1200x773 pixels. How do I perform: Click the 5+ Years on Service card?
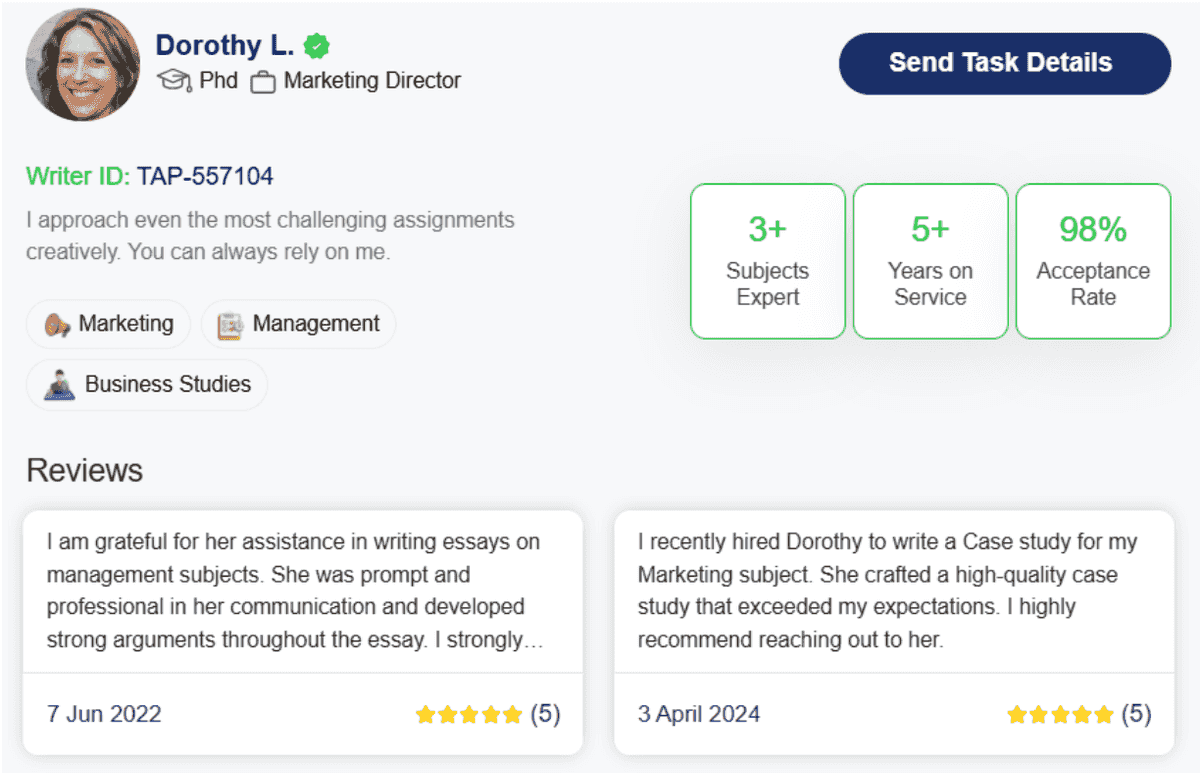930,261
